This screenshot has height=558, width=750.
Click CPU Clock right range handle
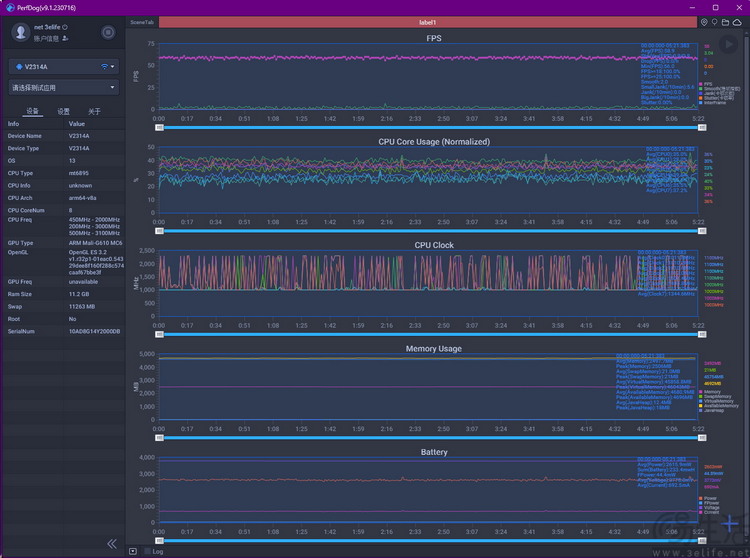click(x=702, y=334)
